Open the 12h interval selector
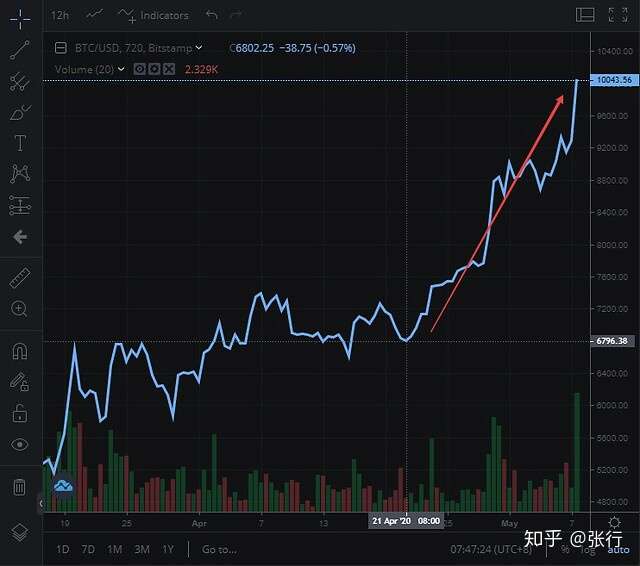 point(60,16)
